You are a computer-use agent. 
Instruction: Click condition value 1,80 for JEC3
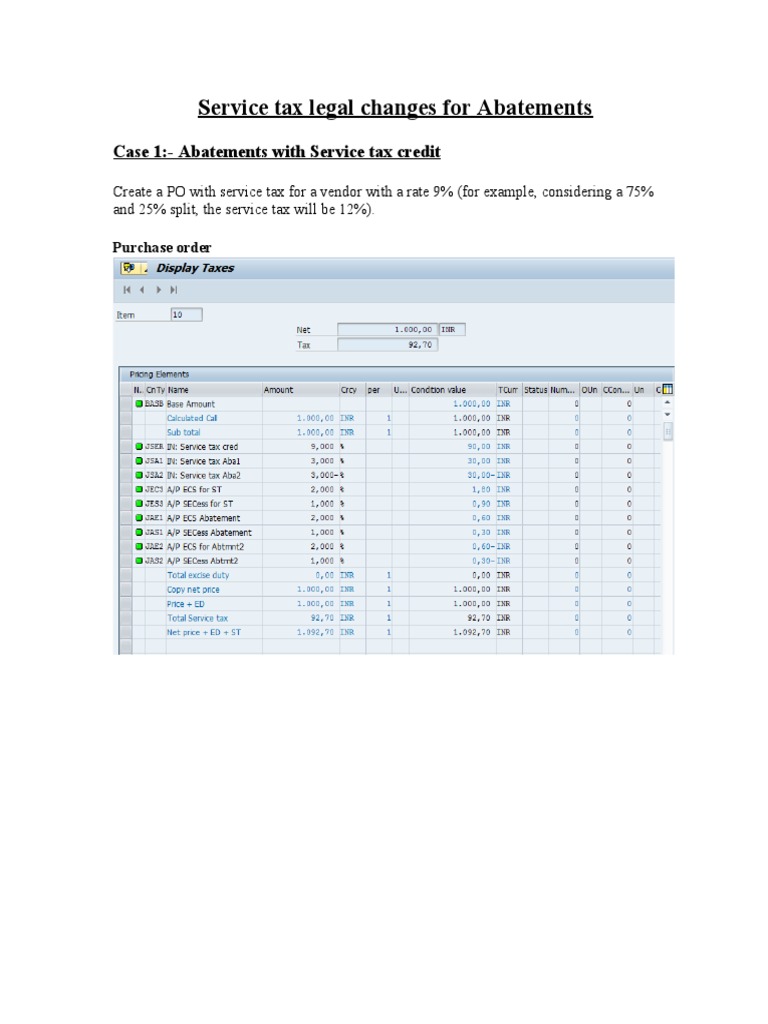point(481,490)
